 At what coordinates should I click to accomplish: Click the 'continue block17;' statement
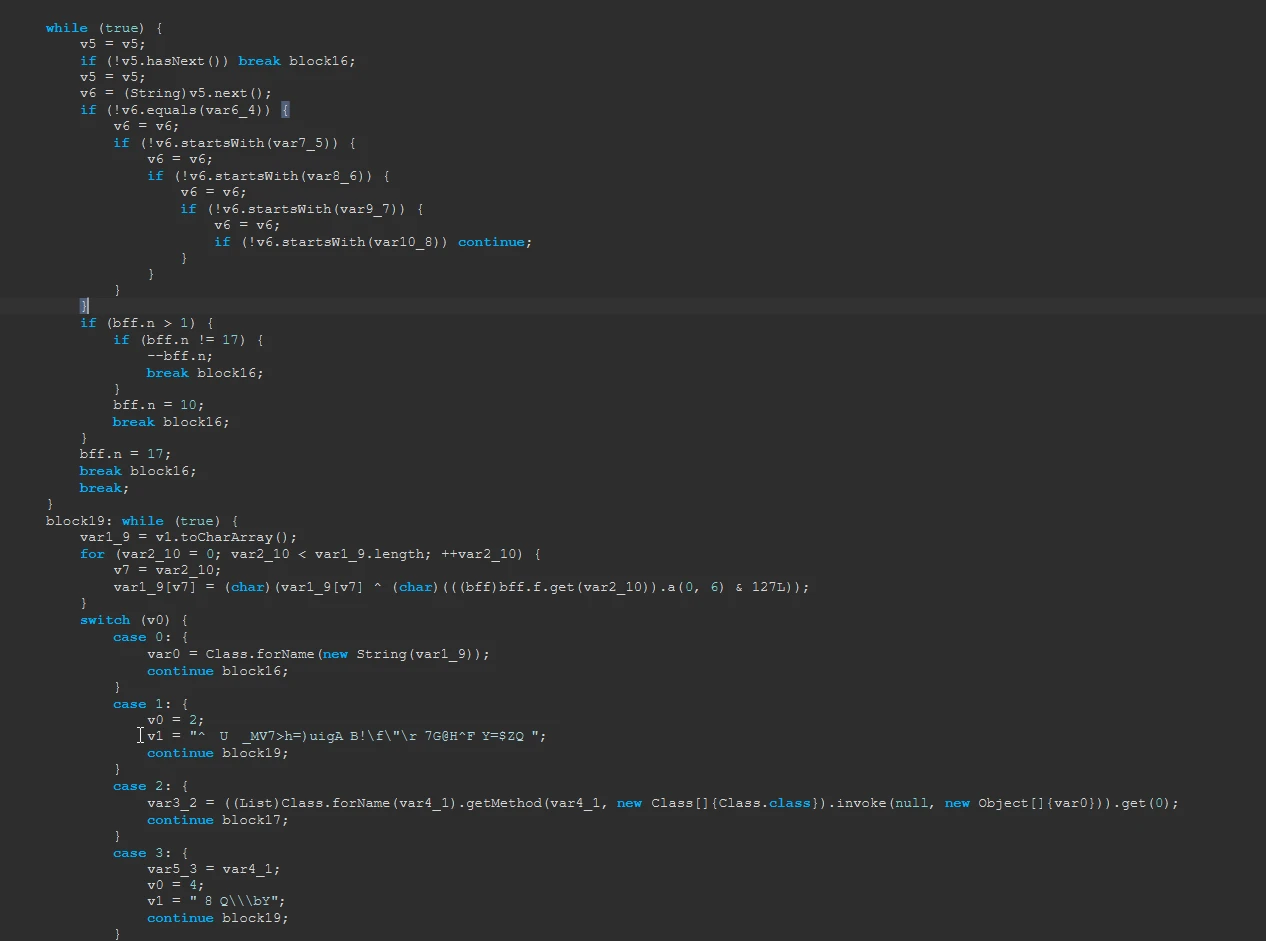218,820
